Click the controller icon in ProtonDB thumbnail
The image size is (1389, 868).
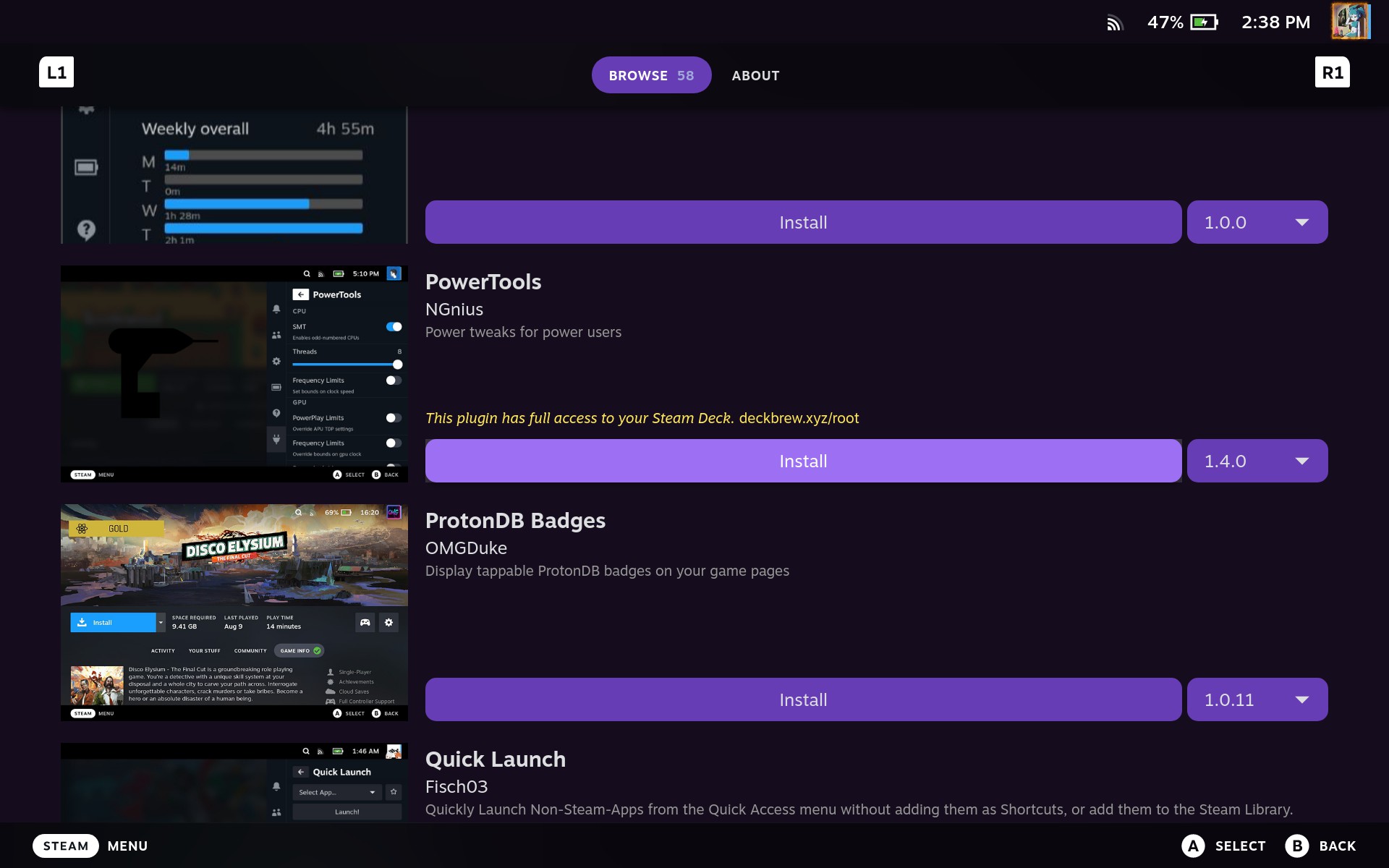(x=365, y=622)
